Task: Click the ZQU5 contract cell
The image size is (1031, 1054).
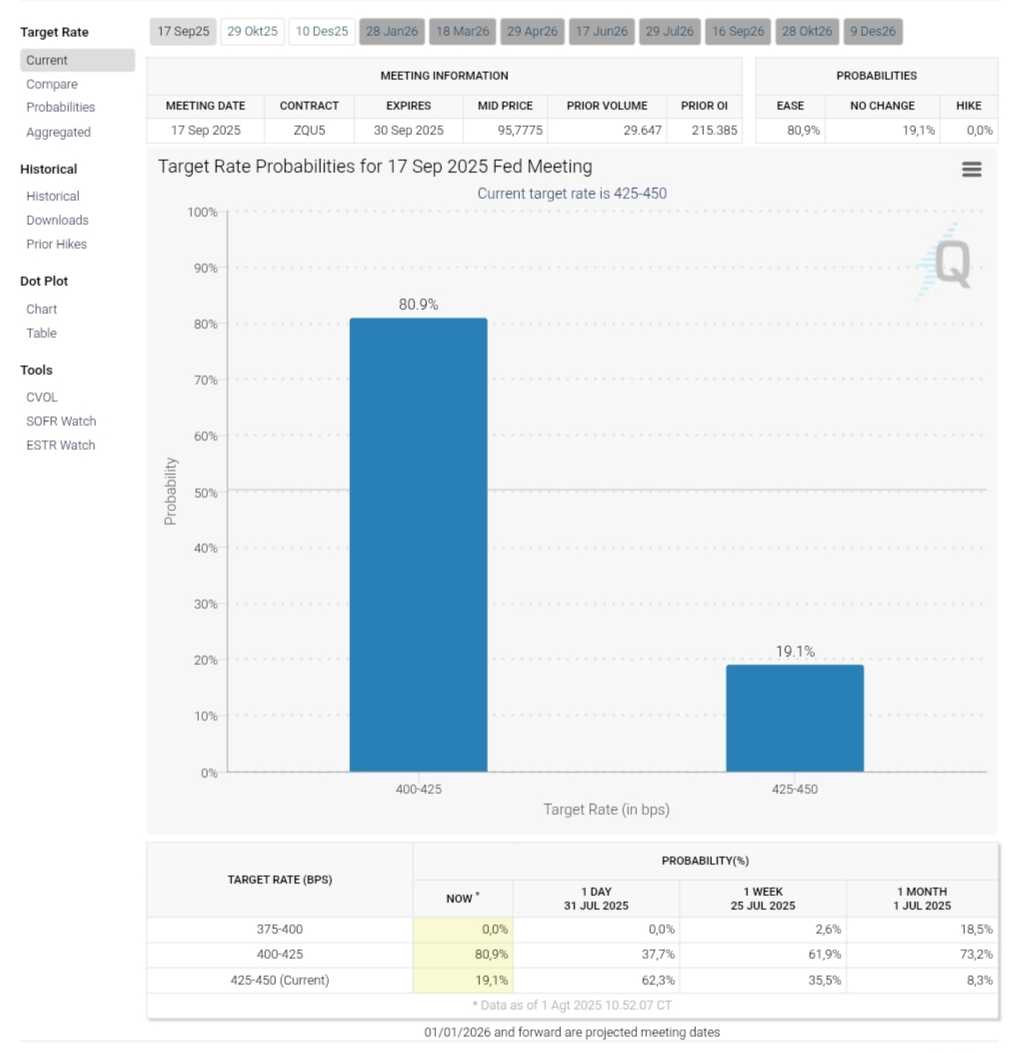Action: point(309,130)
